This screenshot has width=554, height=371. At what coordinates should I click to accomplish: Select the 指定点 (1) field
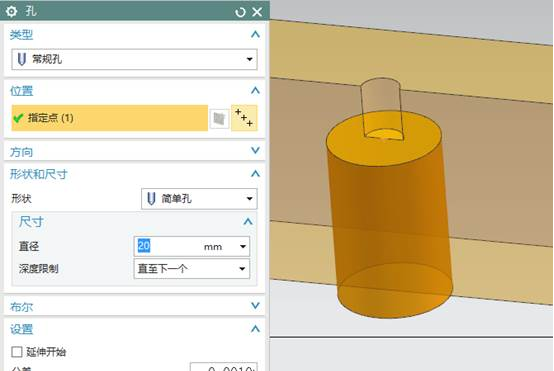110,118
